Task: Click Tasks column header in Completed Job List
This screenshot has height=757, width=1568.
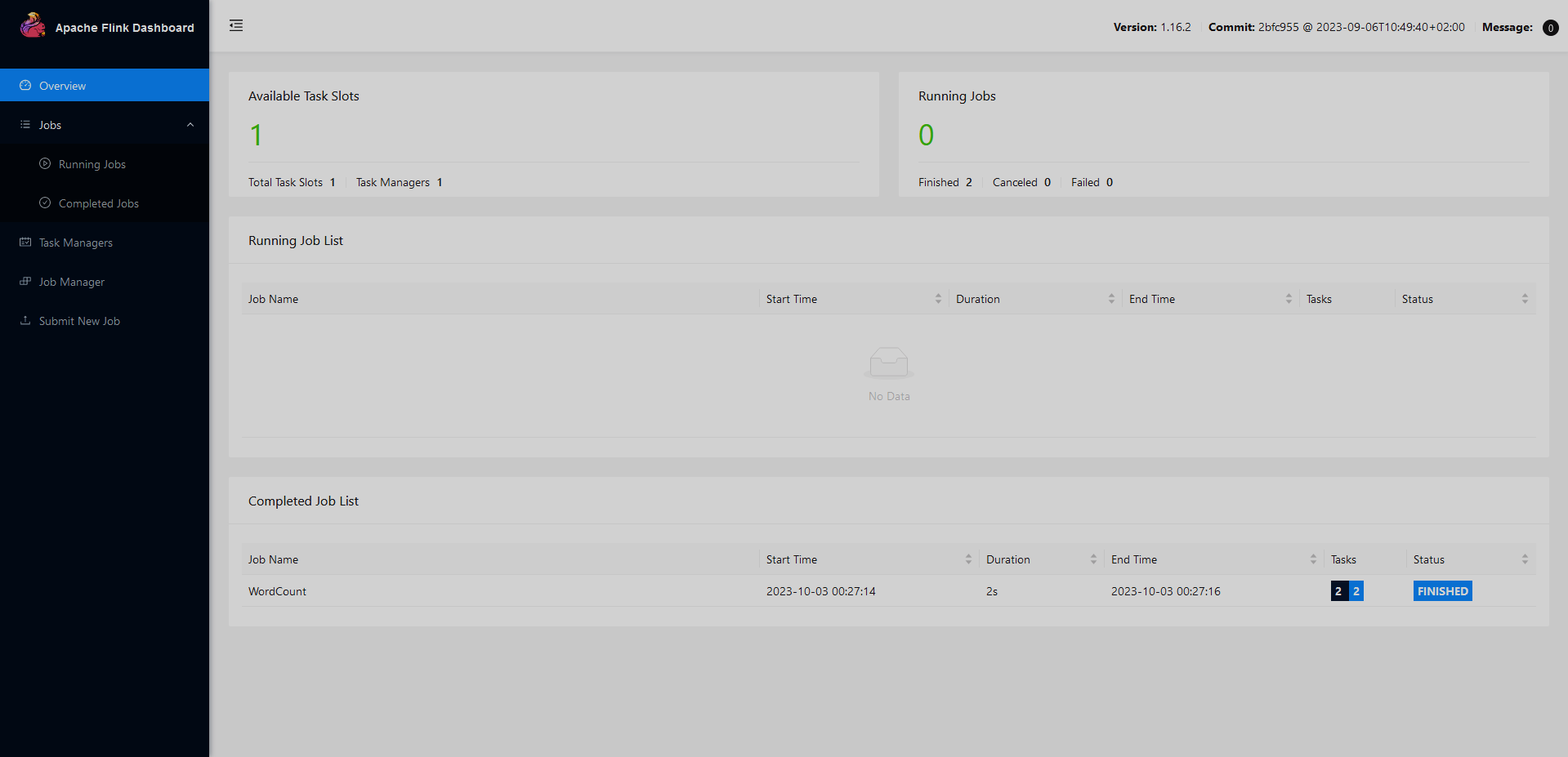Action: pyautogui.click(x=1343, y=559)
